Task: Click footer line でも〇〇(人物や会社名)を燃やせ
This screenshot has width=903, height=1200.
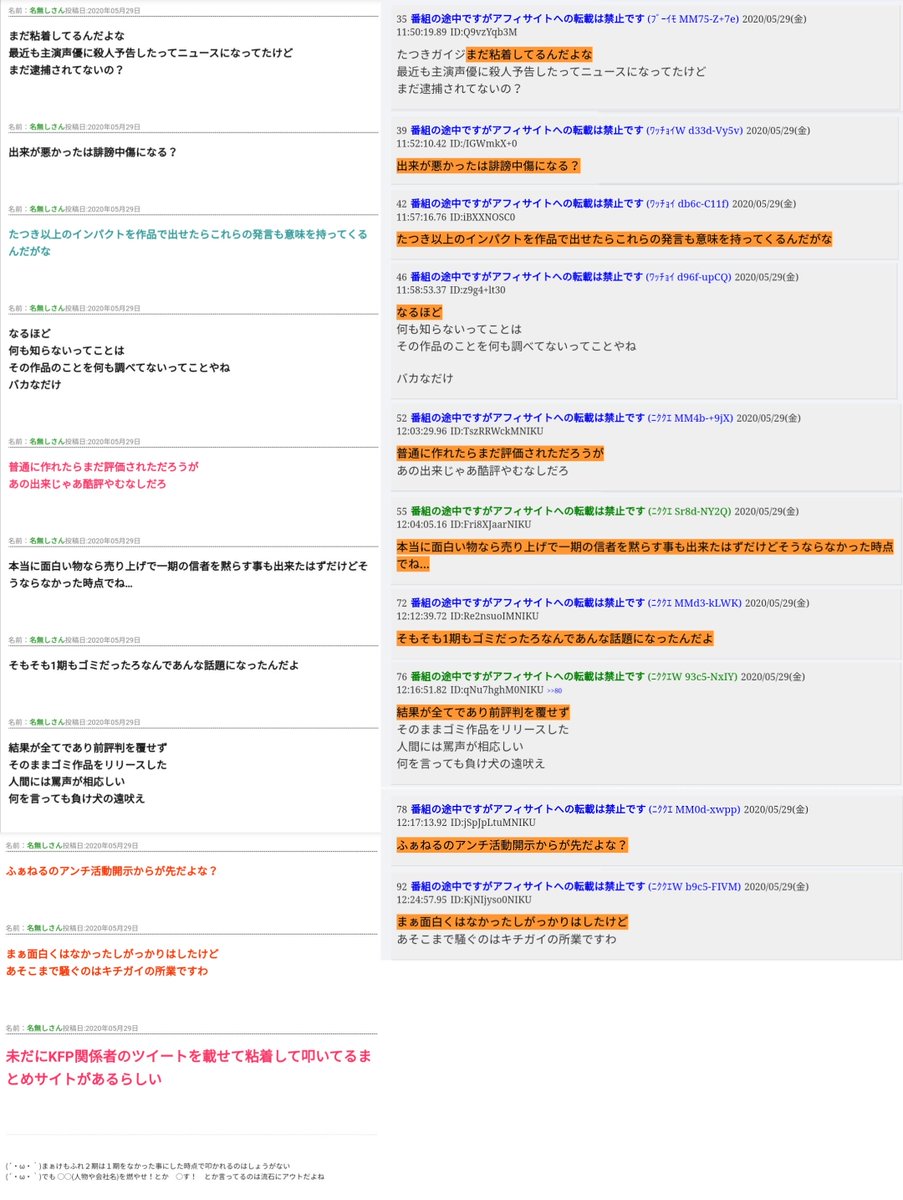Action: tap(165, 1177)
